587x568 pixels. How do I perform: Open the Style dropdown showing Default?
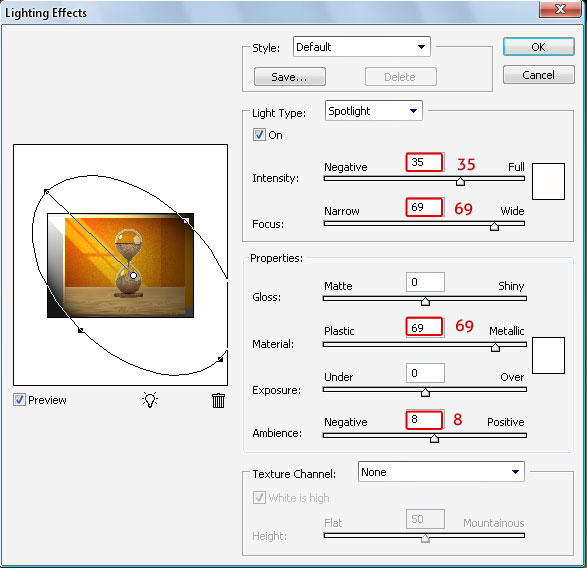[x=362, y=47]
